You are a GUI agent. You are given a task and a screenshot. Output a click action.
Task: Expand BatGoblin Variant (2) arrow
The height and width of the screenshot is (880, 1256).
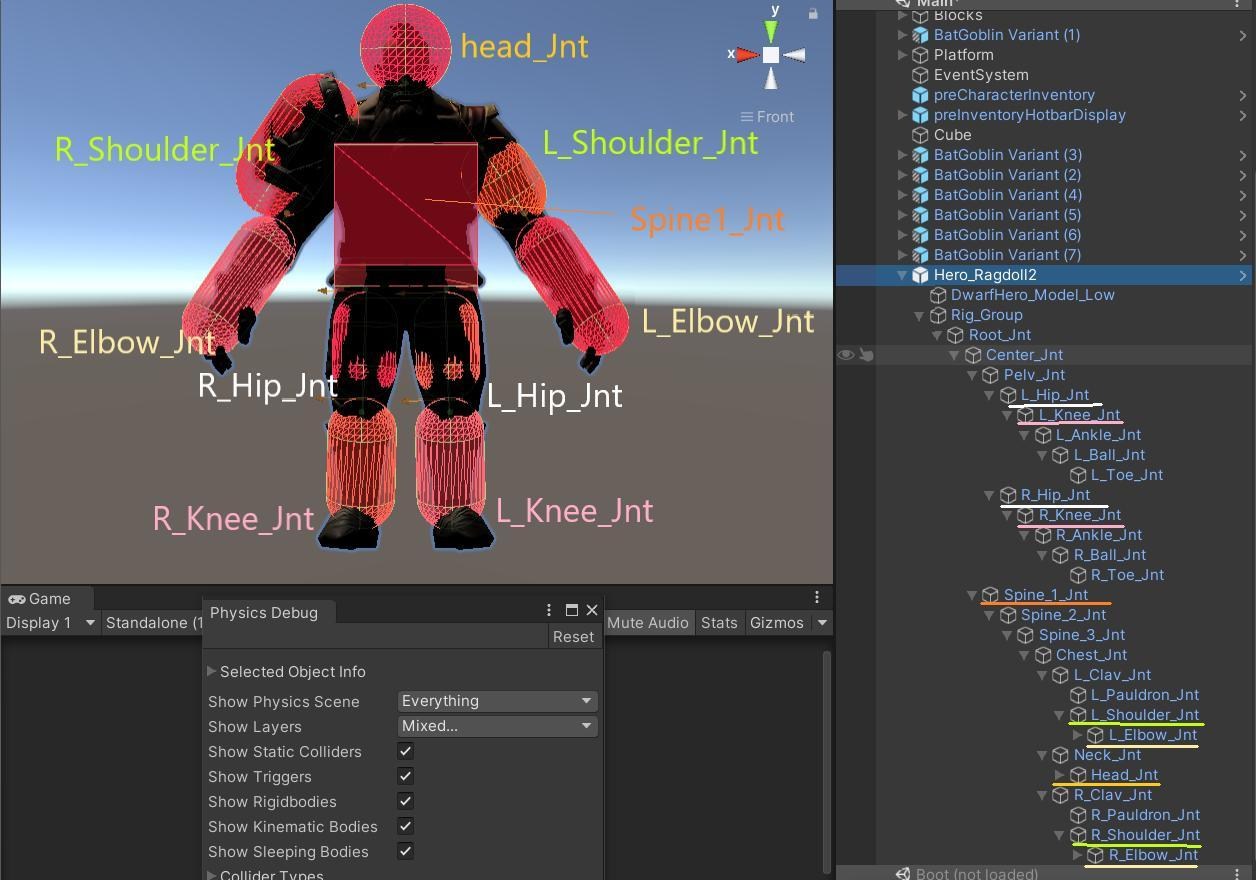902,175
